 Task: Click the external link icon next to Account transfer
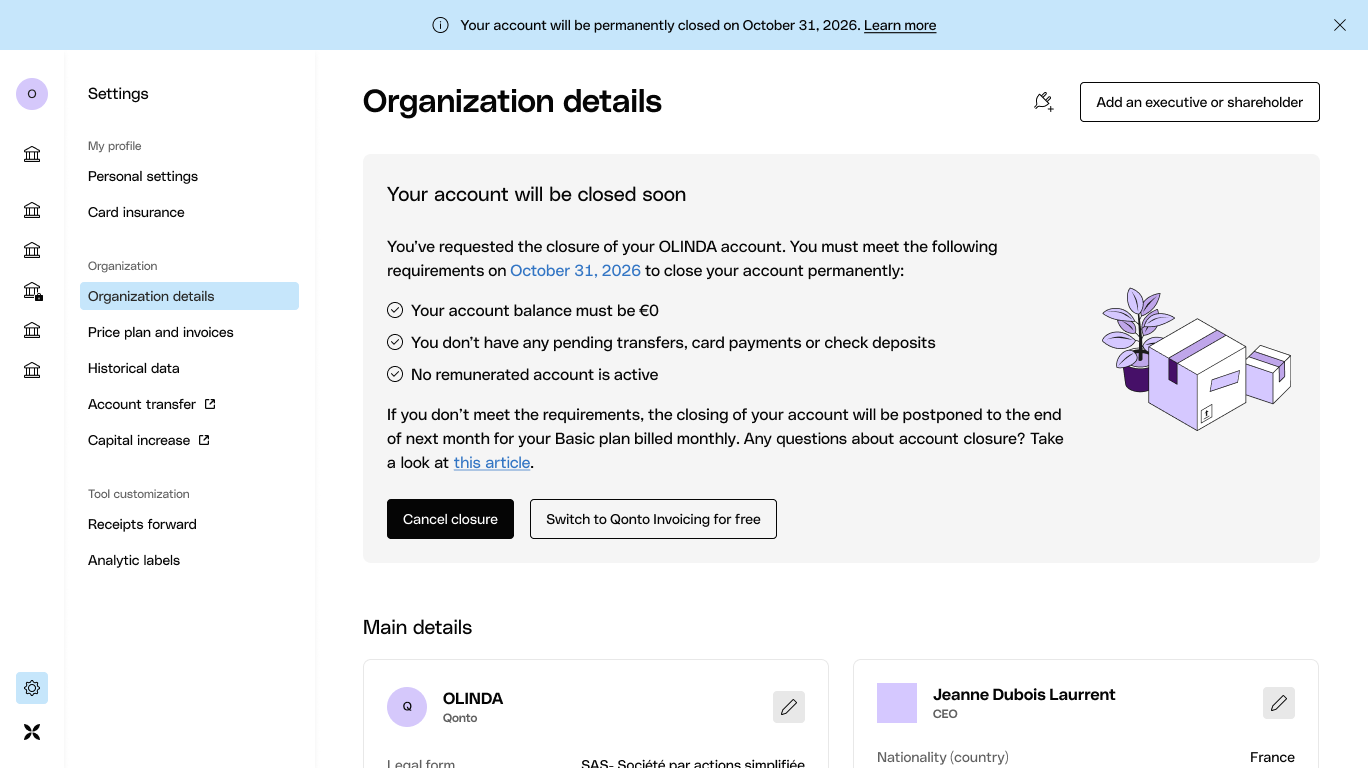[x=210, y=404]
